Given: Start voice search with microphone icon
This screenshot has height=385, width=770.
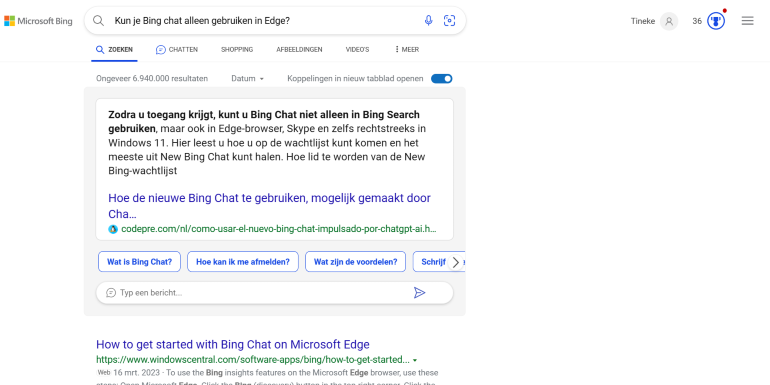Looking at the screenshot, I should click(x=429, y=21).
